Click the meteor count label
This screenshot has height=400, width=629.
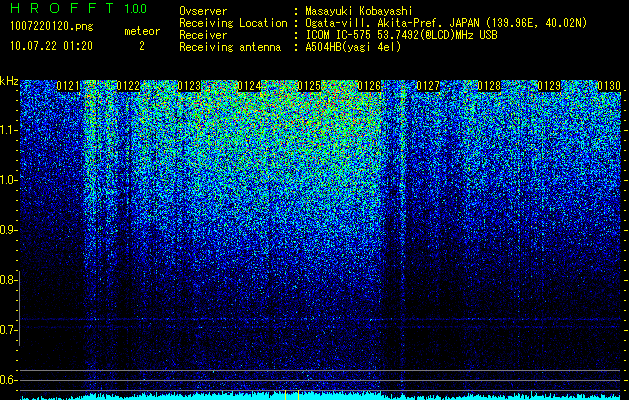142,31
